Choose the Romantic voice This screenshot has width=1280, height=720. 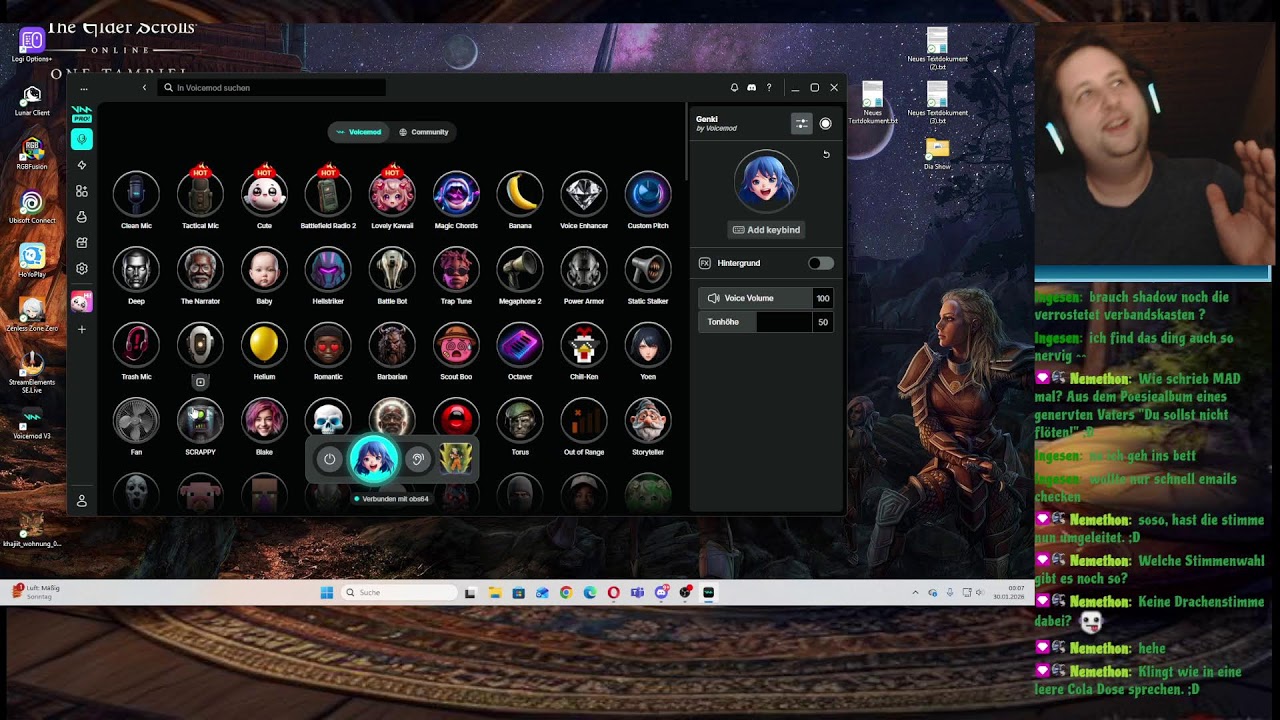(x=328, y=345)
